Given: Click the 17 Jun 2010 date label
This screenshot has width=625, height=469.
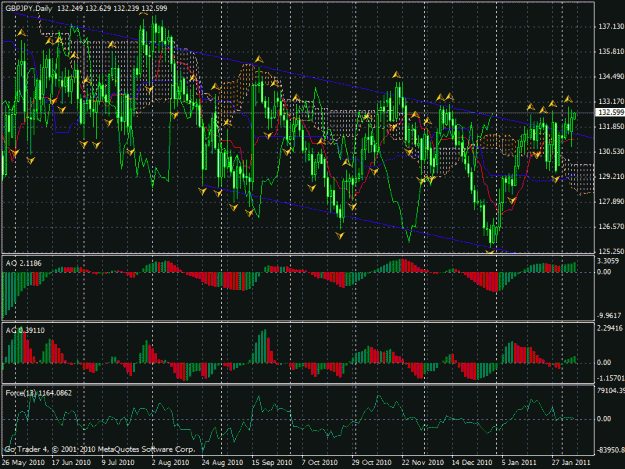Looking at the screenshot, I should click(71, 463).
